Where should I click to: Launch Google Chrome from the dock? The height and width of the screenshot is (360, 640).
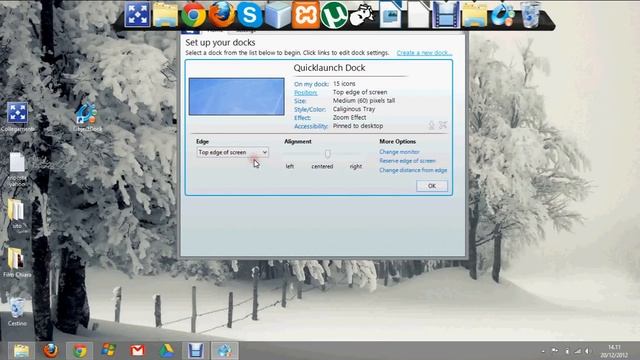[193, 15]
